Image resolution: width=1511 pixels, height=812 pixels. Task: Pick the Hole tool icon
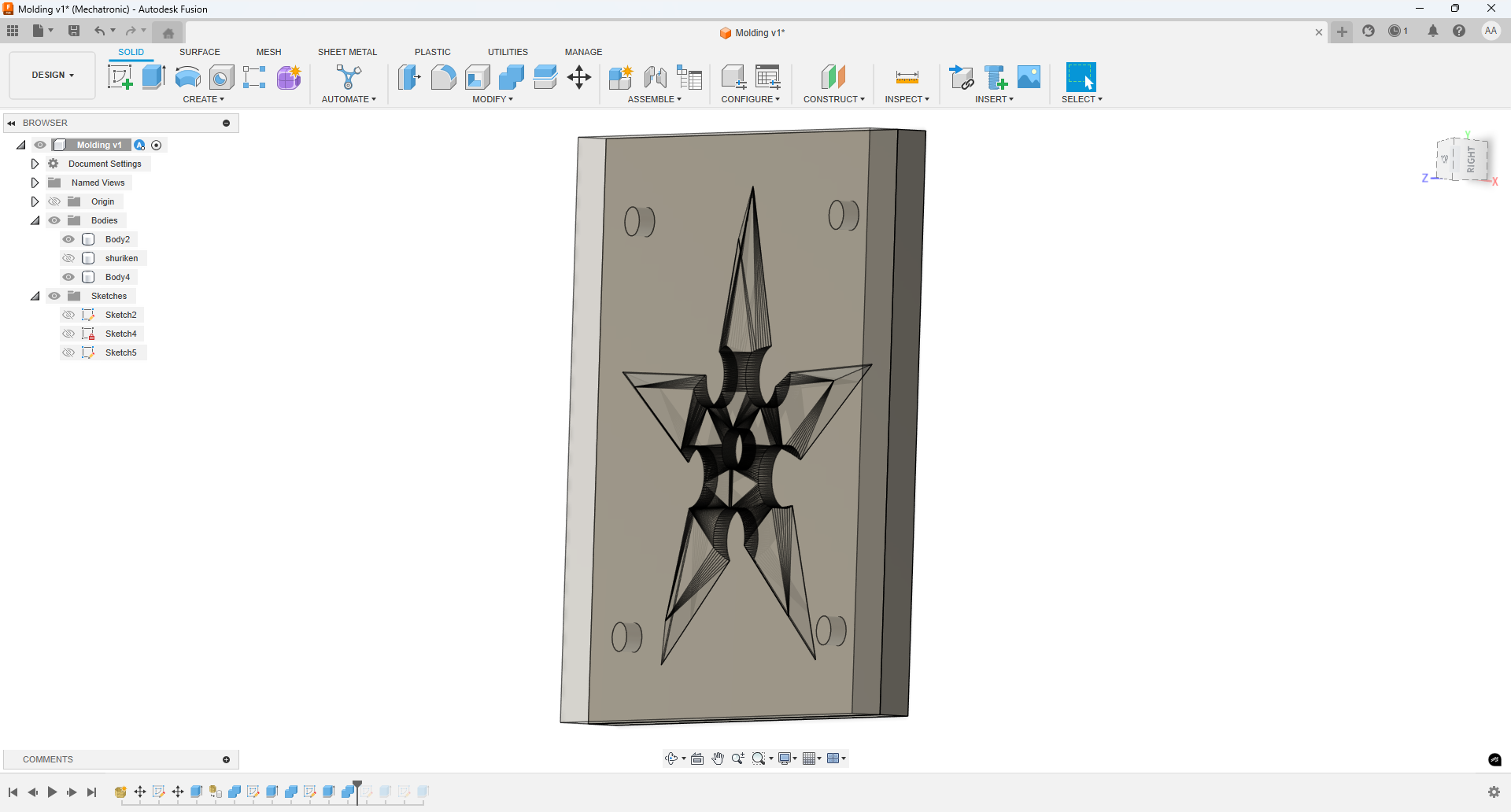coord(221,77)
